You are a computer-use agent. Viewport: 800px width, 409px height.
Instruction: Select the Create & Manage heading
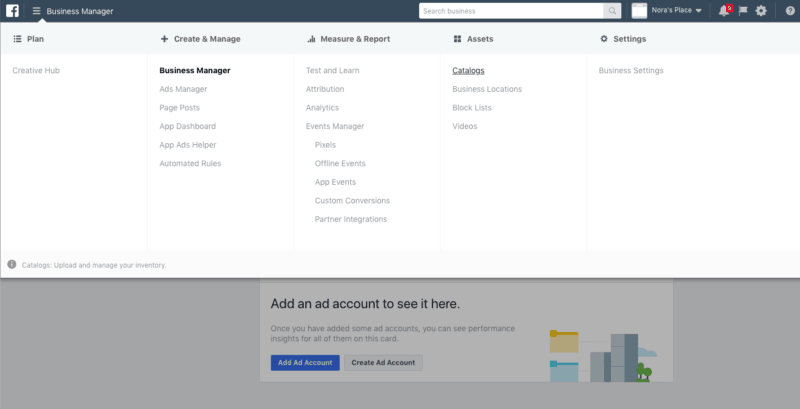click(207, 39)
